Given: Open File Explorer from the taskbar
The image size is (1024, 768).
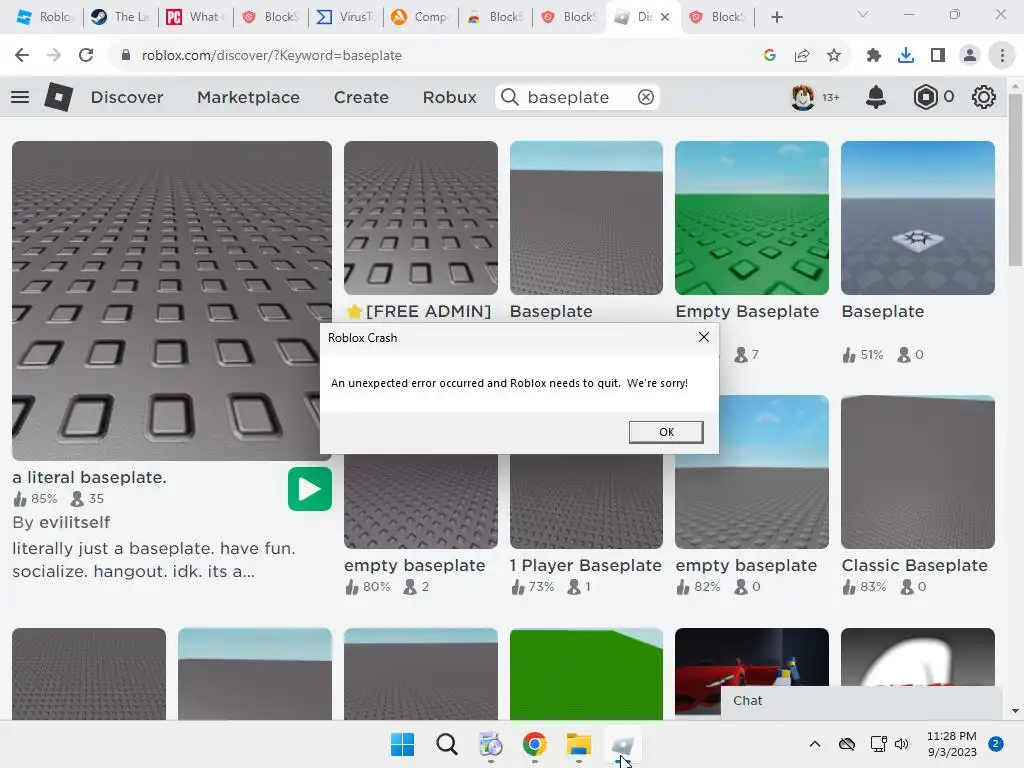Looking at the screenshot, I should 579,744.
